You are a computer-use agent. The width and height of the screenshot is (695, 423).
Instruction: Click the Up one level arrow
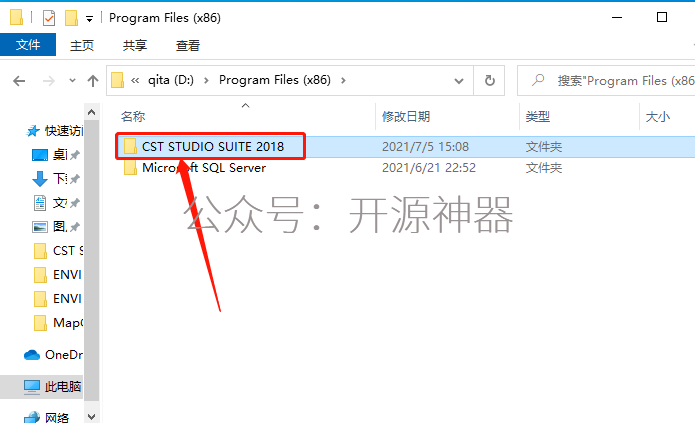point(93,81)
